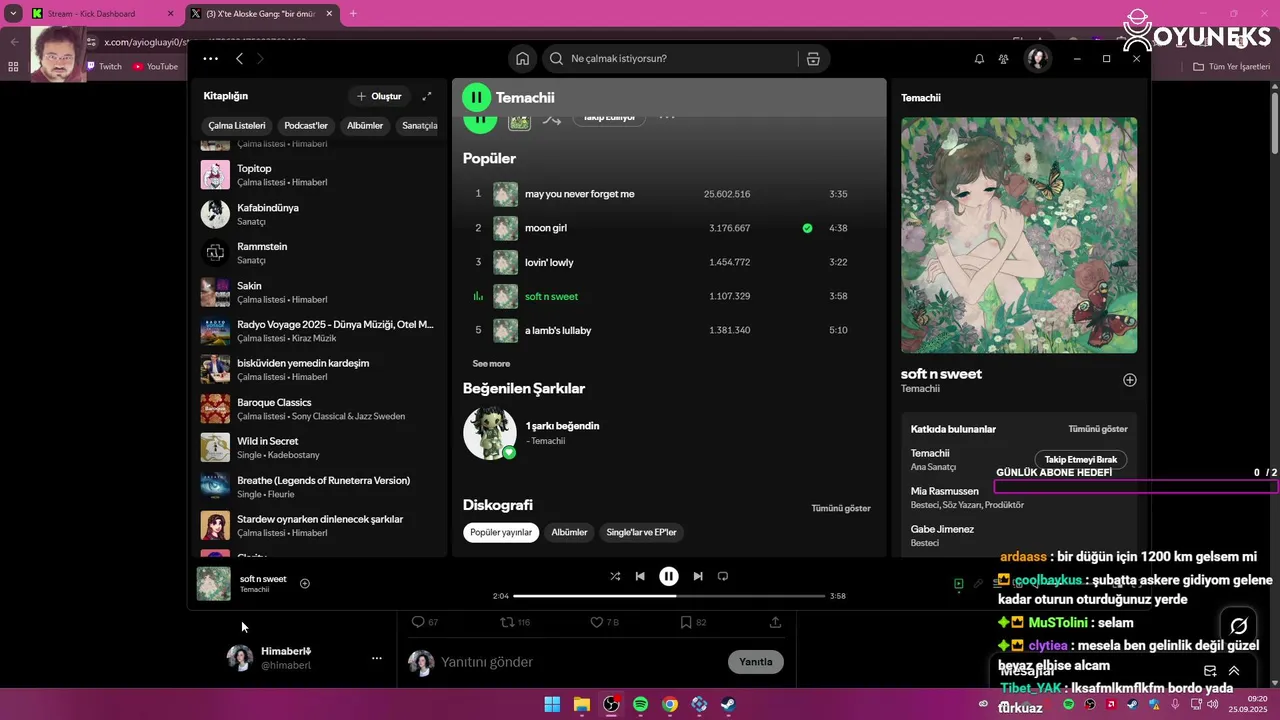
Task: Click the tweet reply comment icon
Action: (418, 622)
